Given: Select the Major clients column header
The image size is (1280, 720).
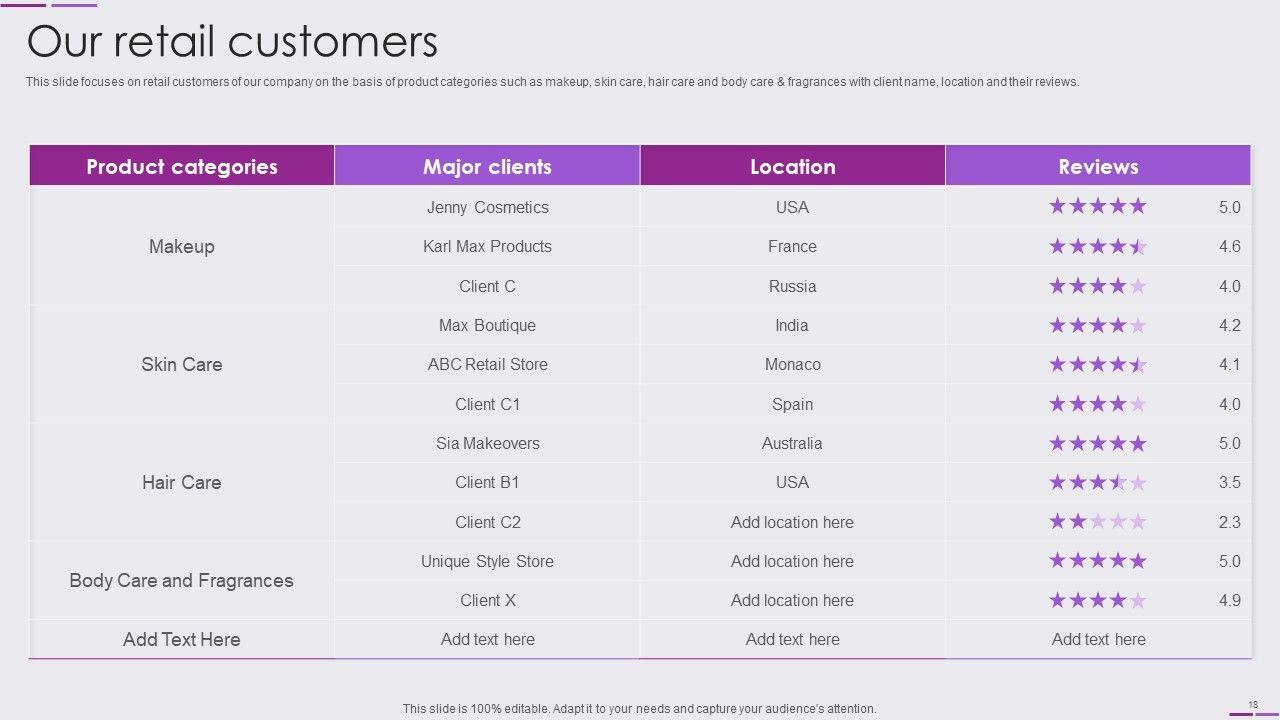Looking at the screenshot, I should pyautogui.click(x=487, y=166).
